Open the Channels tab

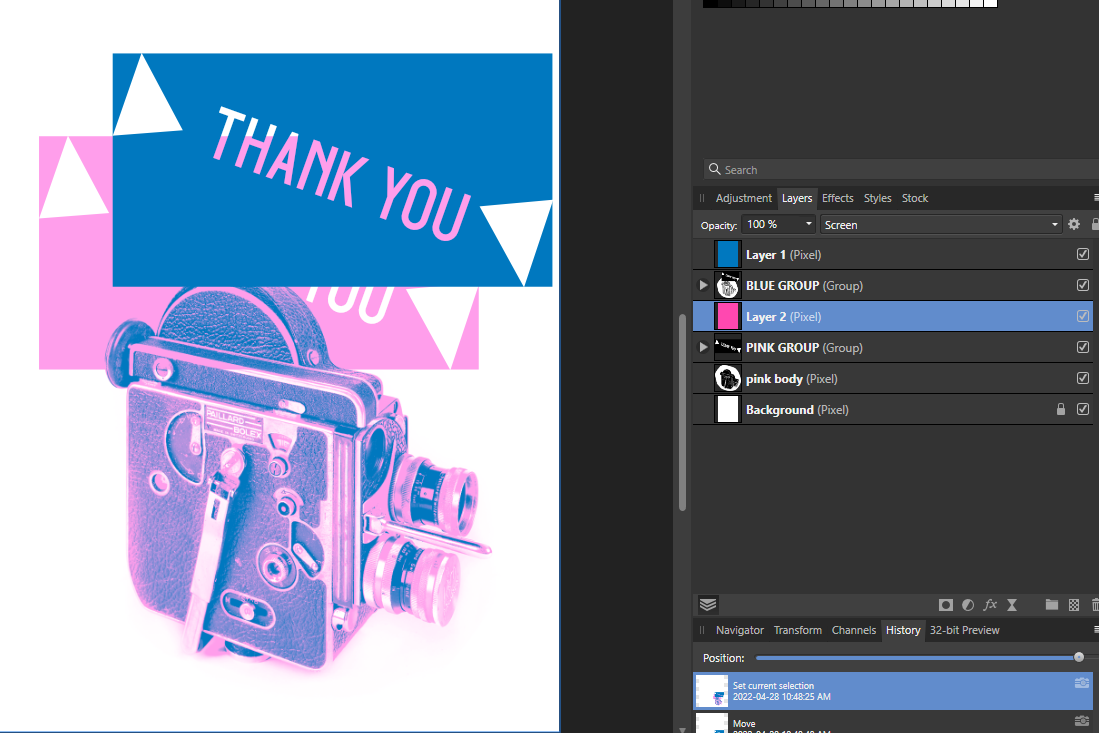pos(854,630)
